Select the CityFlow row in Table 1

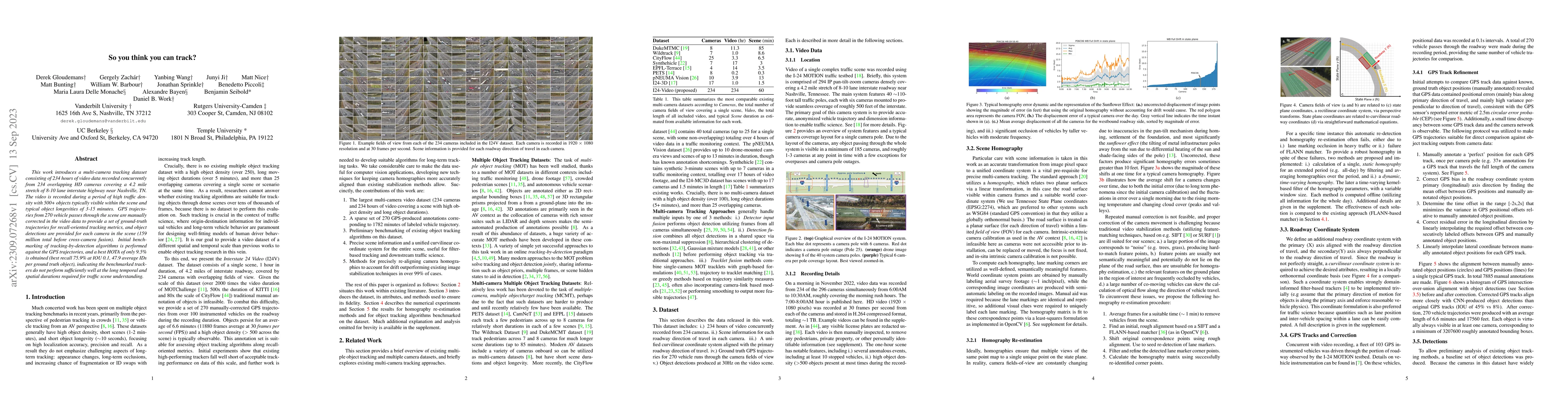coord(713,58)
